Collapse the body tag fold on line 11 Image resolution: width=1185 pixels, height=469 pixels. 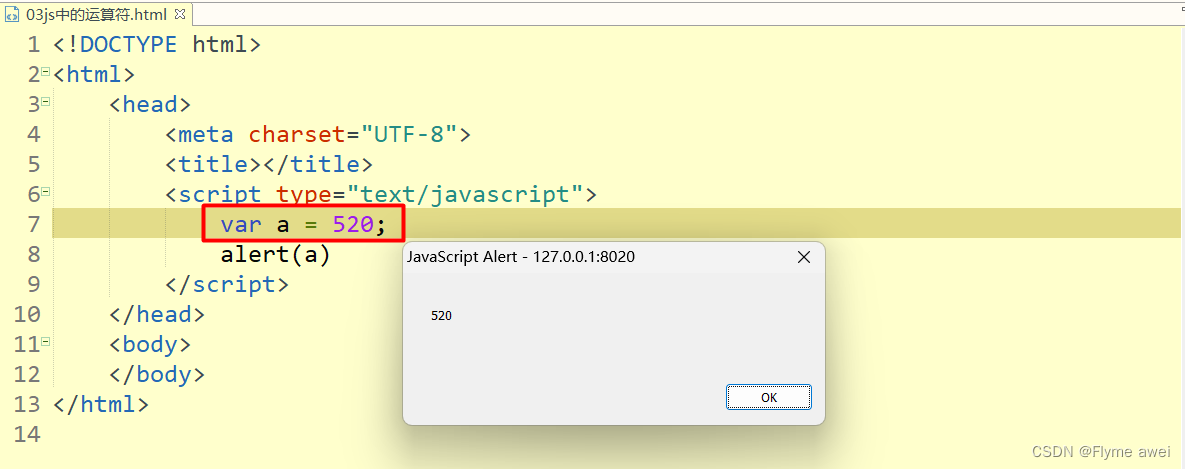pyautogui.click(x=46, y=341)
